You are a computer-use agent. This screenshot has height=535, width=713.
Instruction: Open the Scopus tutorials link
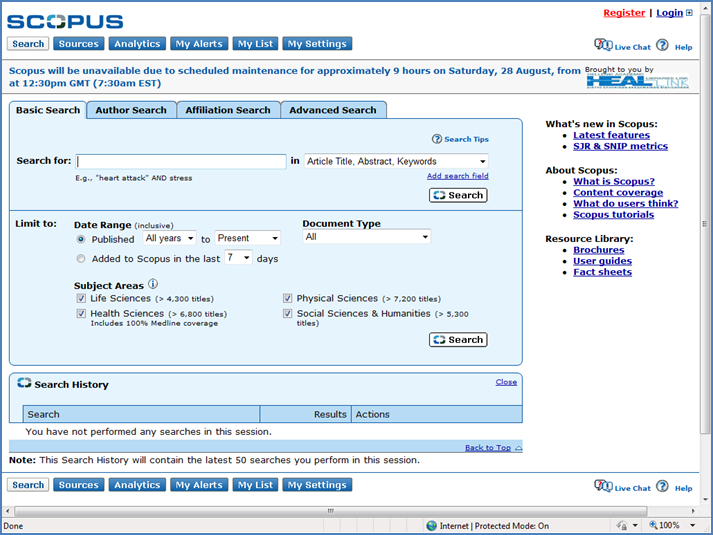coord(613,215)
